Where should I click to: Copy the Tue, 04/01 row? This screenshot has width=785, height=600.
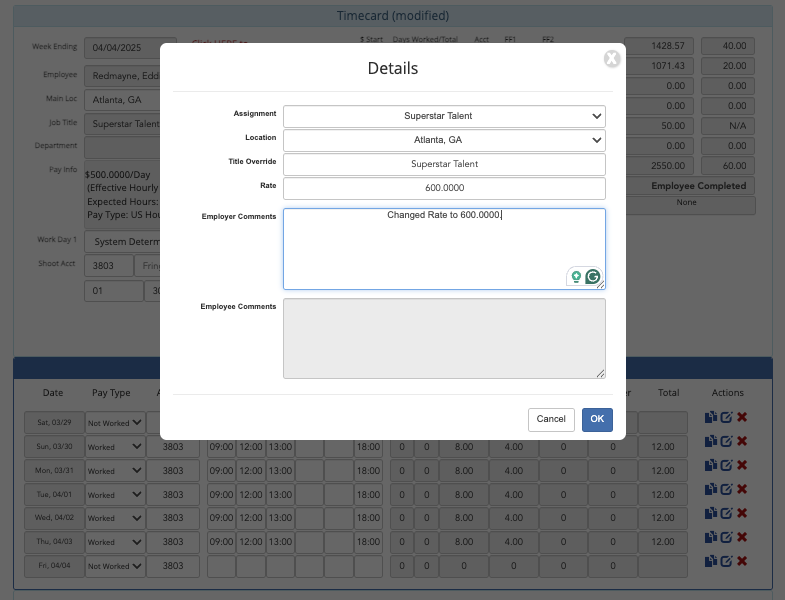click(x=711, y=489)
